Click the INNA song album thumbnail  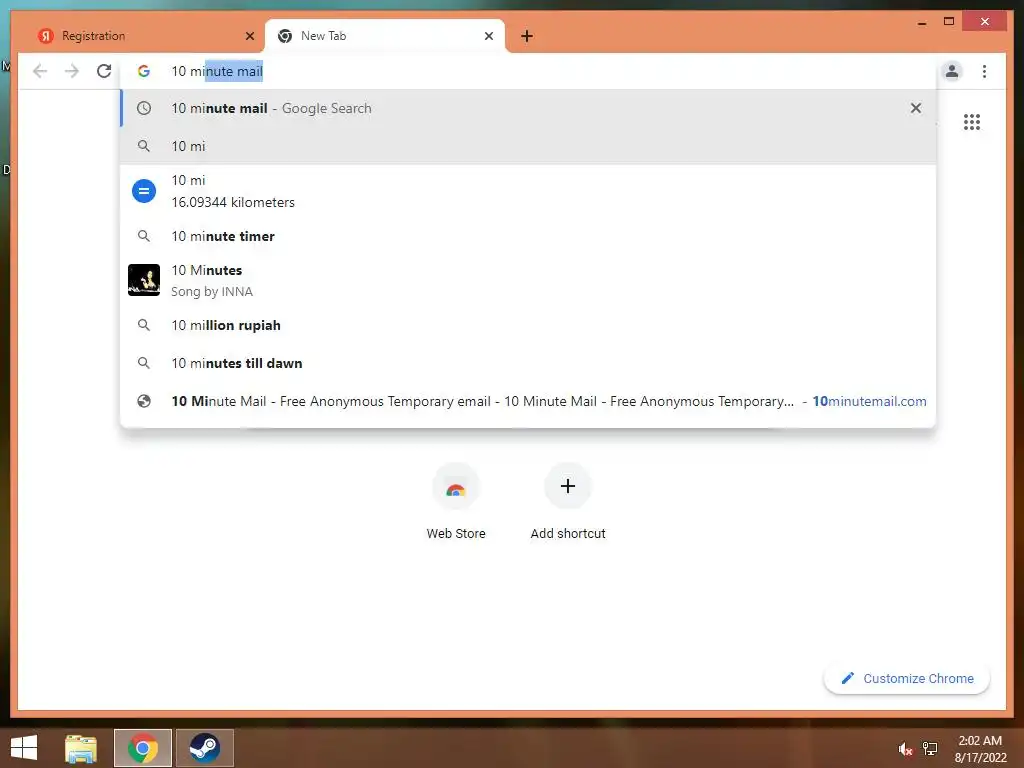coord(144,280)
